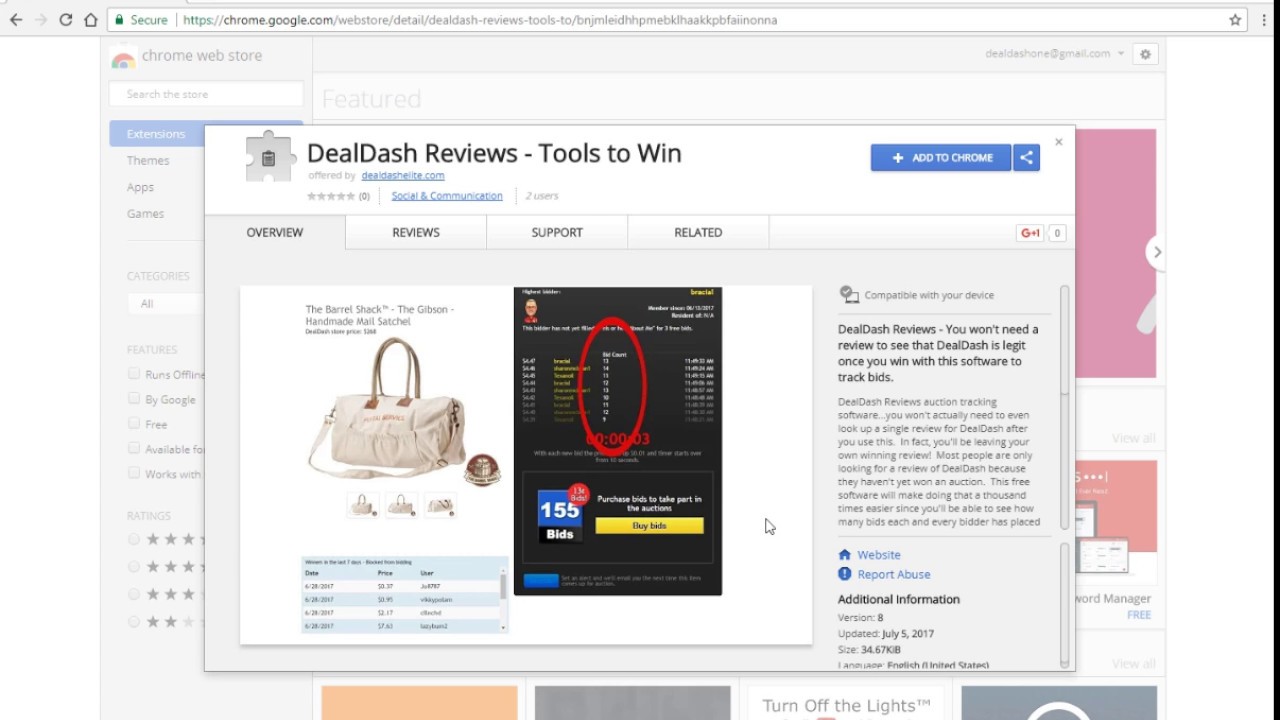Click the chrome web store logo
Screen dimensions: 1280x720
(x=123, y=57)
